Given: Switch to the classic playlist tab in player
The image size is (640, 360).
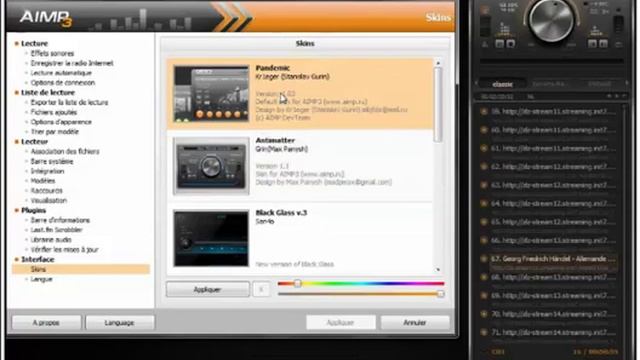Looking at the screenshot, I should coord(502,84).
